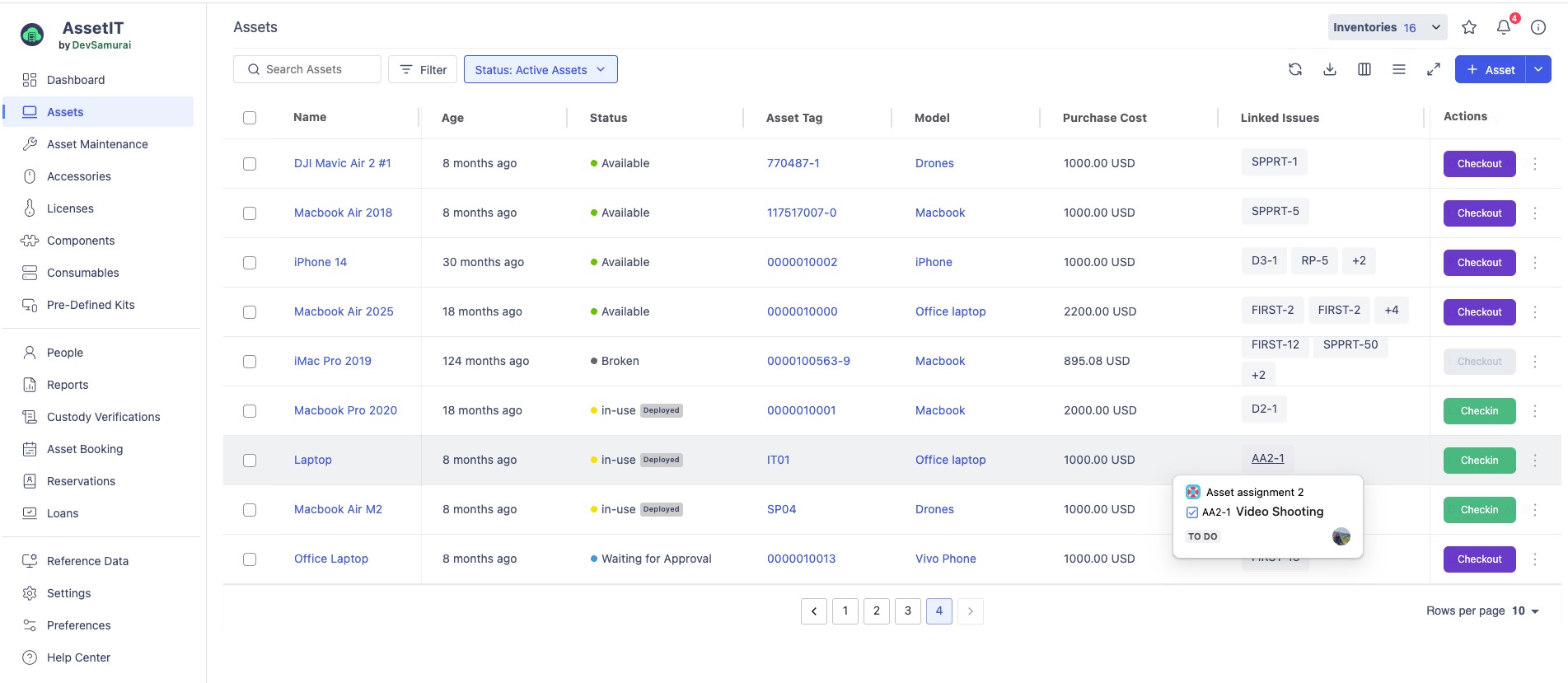The image size is (1568, 683).
Task: Click the info circle icon
Action: pyautogui.click(x=1538, y=27)
